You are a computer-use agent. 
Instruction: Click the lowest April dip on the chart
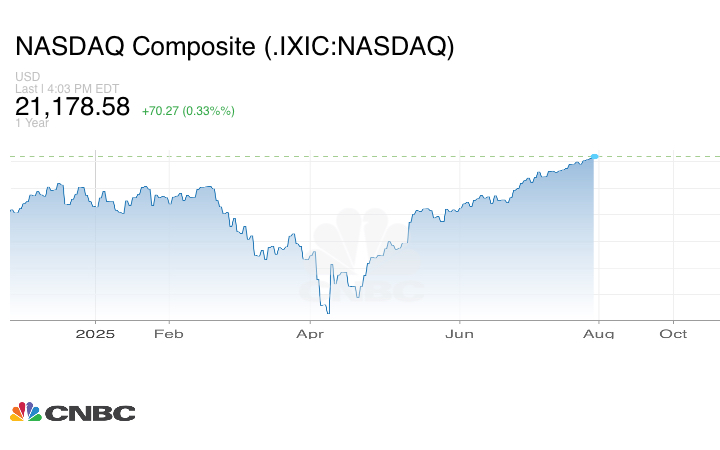coord(326,312)
